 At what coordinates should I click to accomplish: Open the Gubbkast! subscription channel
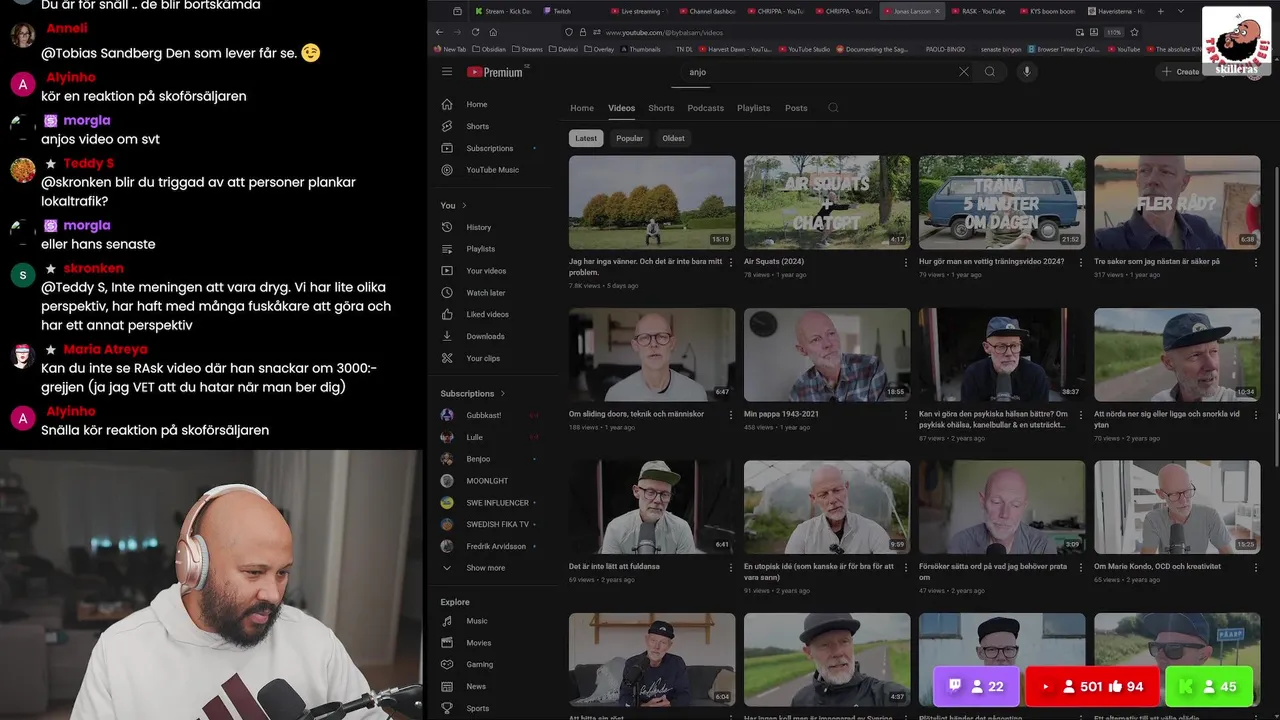pyautogui.click(x=483, y=415)
